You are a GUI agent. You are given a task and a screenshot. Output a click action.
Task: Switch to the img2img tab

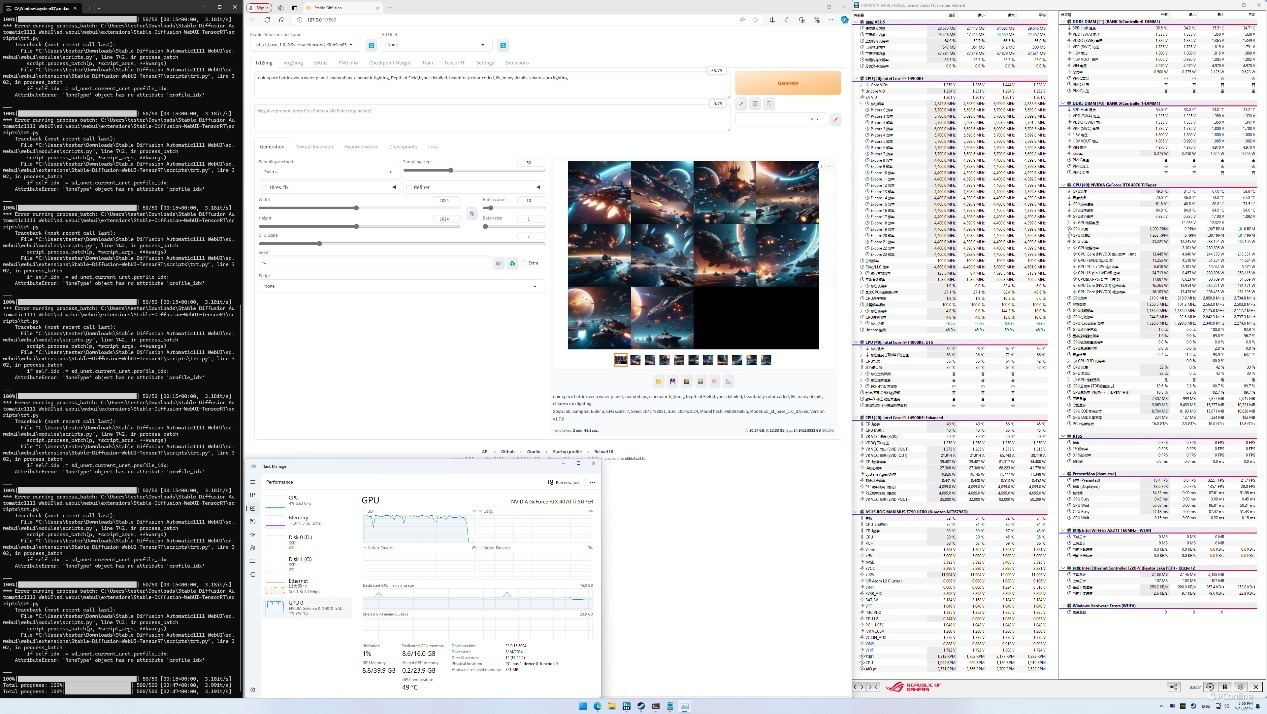pyautogui.click(x=293, y=63)
